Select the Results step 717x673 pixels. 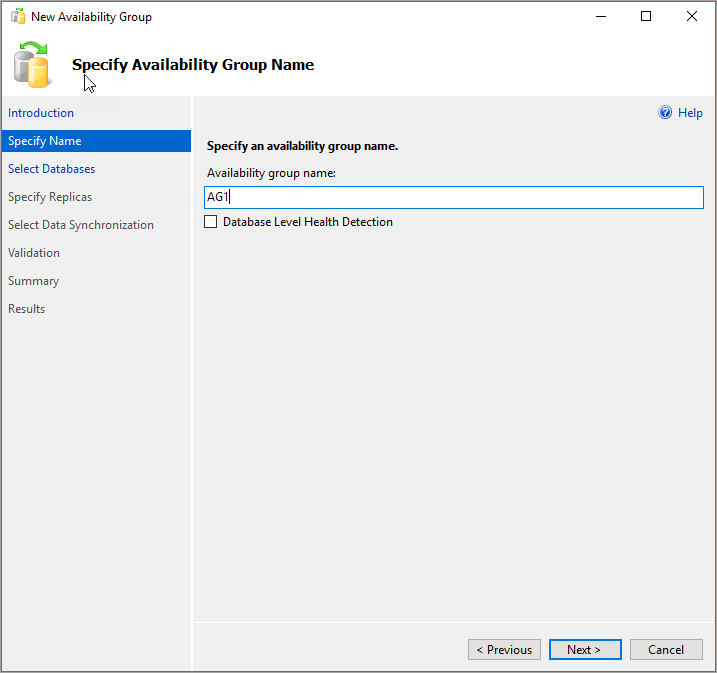pos(27,309)
